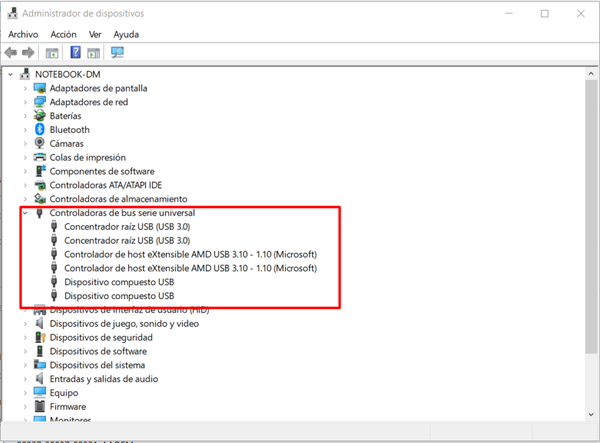The image size is (600, 443).
Task: Open the Archivo menu
Action: [23, 34]
